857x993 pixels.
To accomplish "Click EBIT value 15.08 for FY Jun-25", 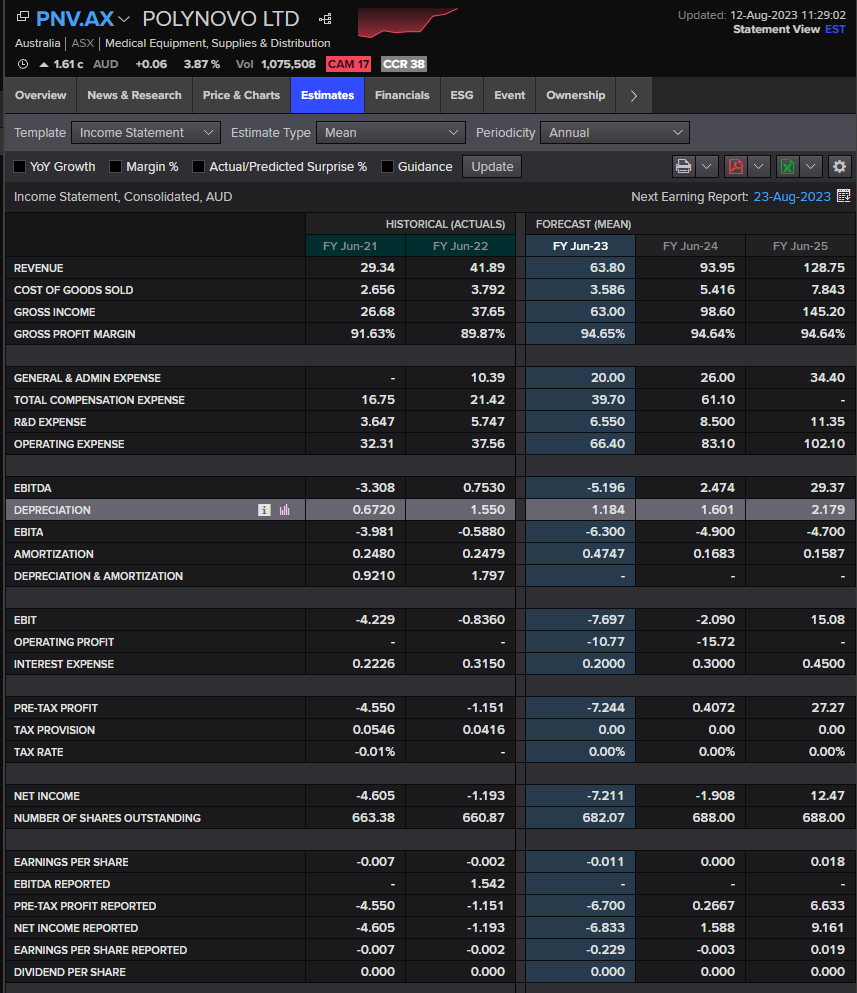I will click(x=827, y=620).
